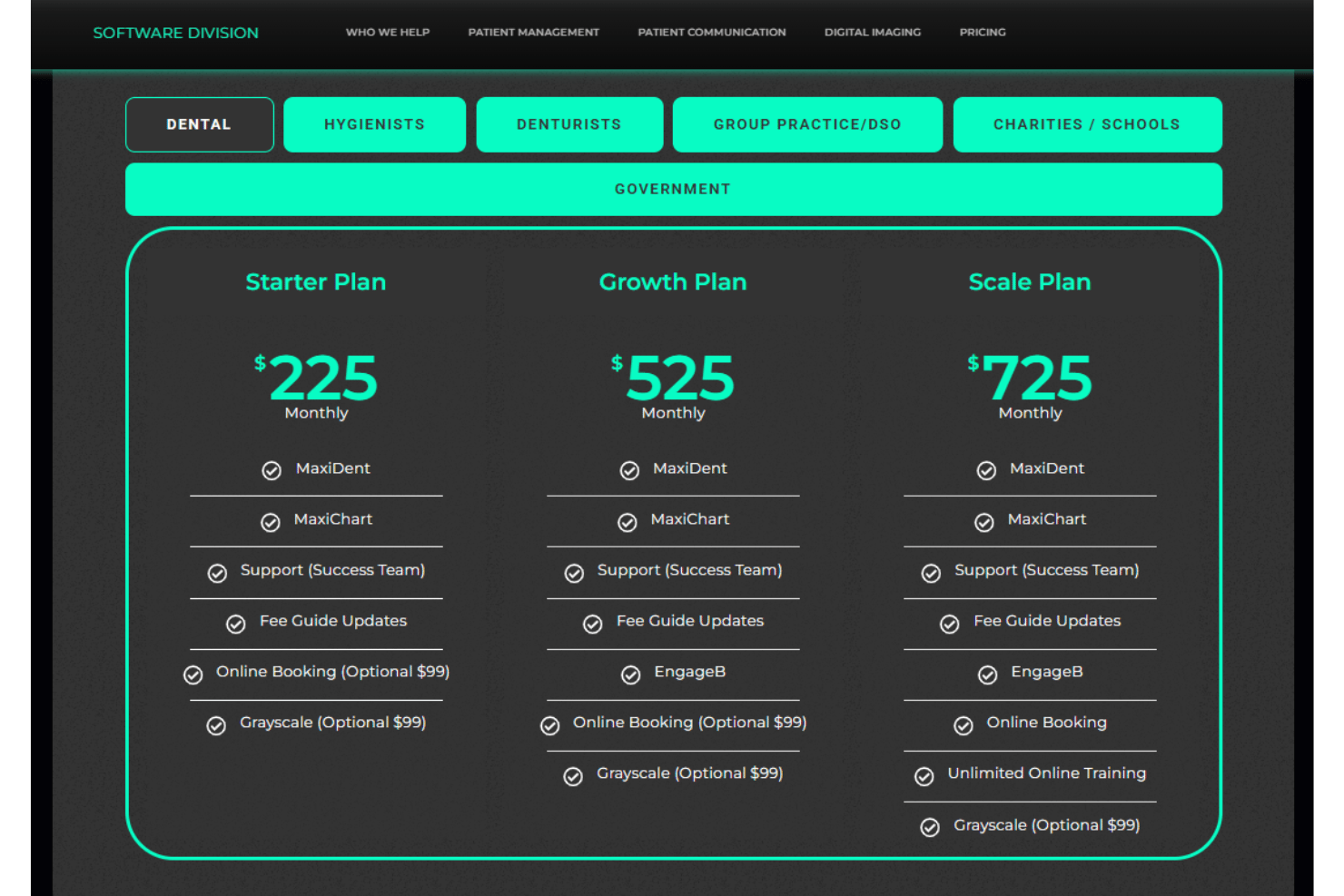1344x896 pixels.
Task: Click Unlimited Online Training text
Action: (x=1047, y=773)
